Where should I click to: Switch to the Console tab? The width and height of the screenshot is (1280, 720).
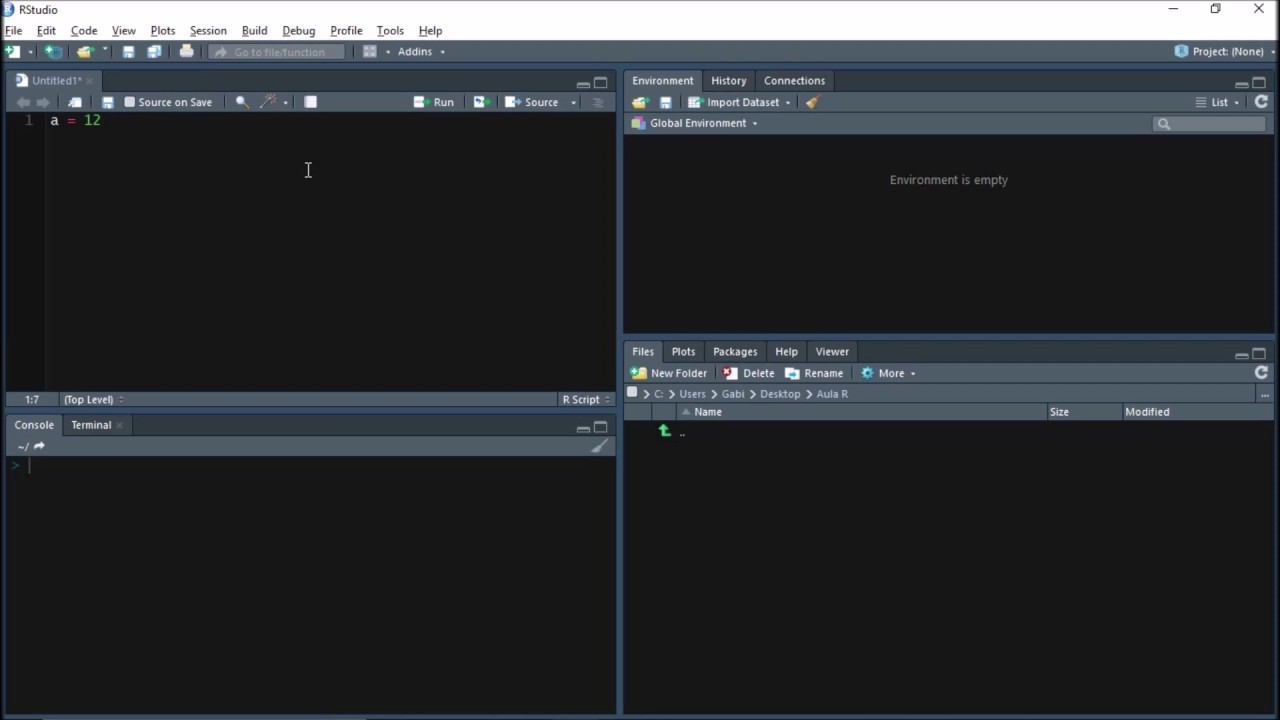[x=34, y=425]
